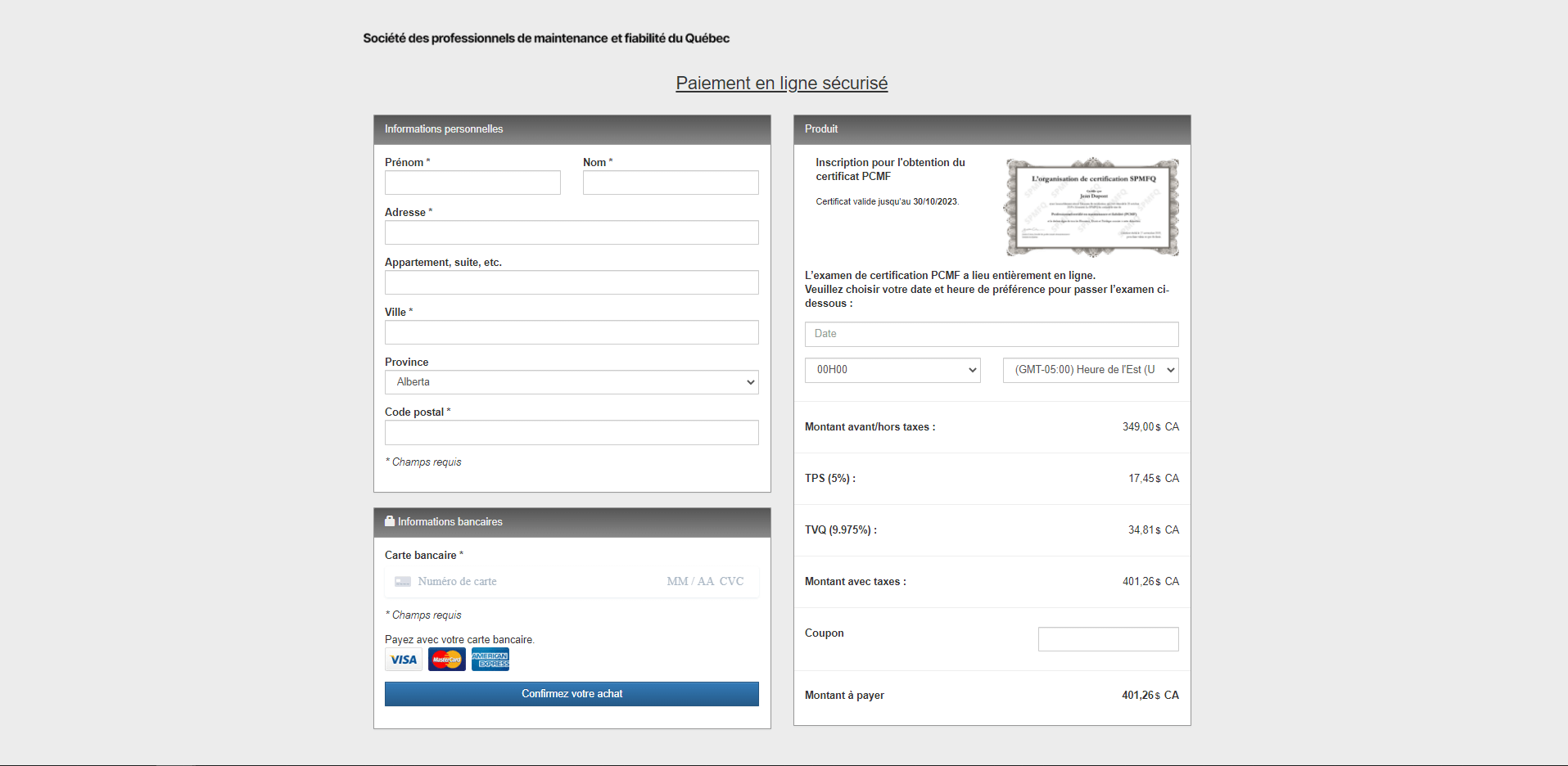Open the Paiement en ligne sécurisé link
The image size is (1568, 766).
(x=782, y=83)
